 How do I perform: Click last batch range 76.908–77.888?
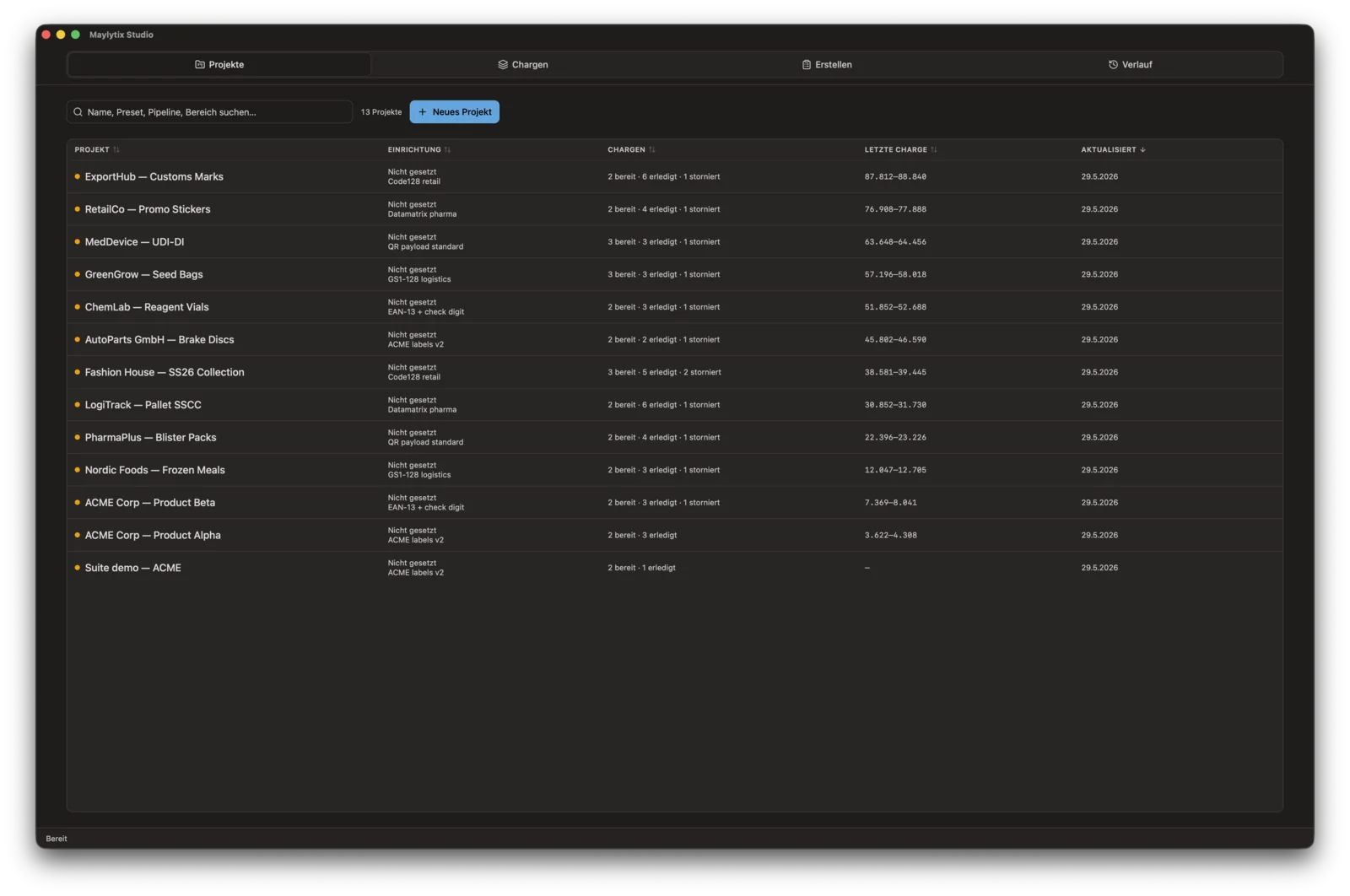point(895,209)
